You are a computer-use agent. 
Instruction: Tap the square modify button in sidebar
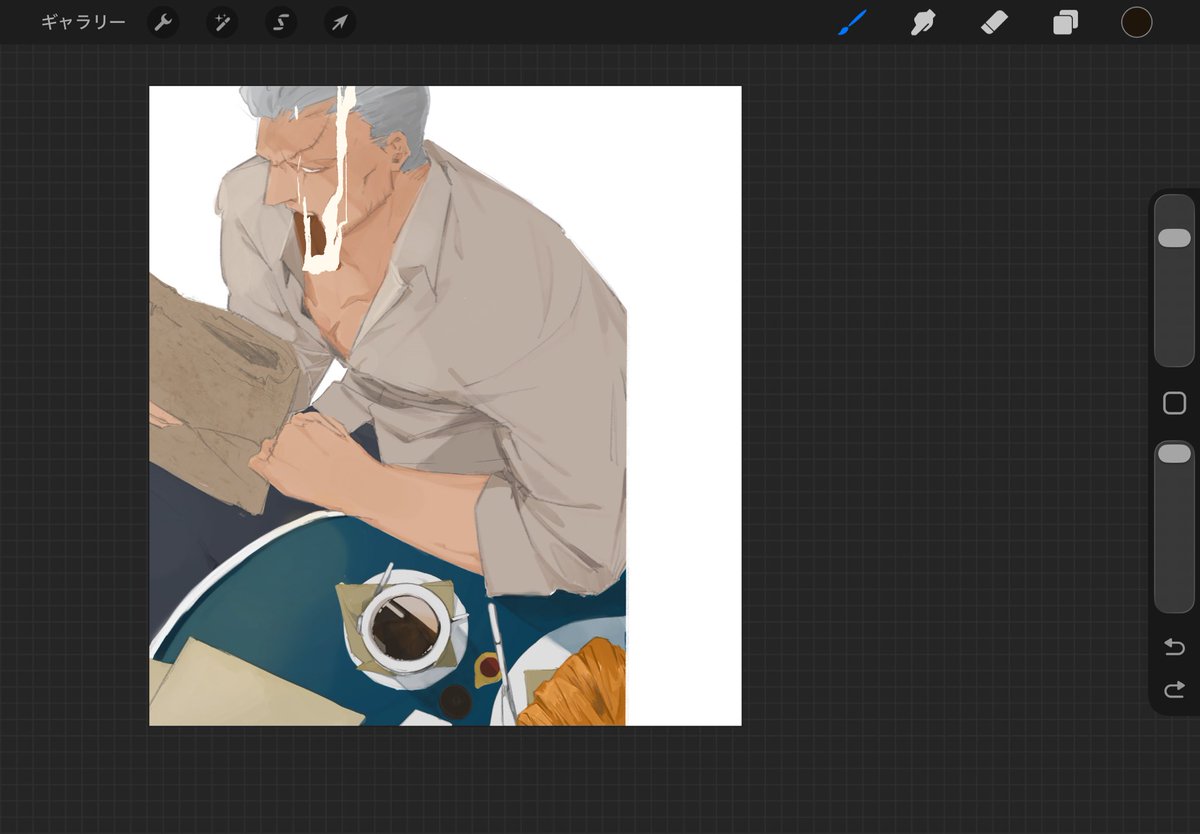pos(1174,403)
